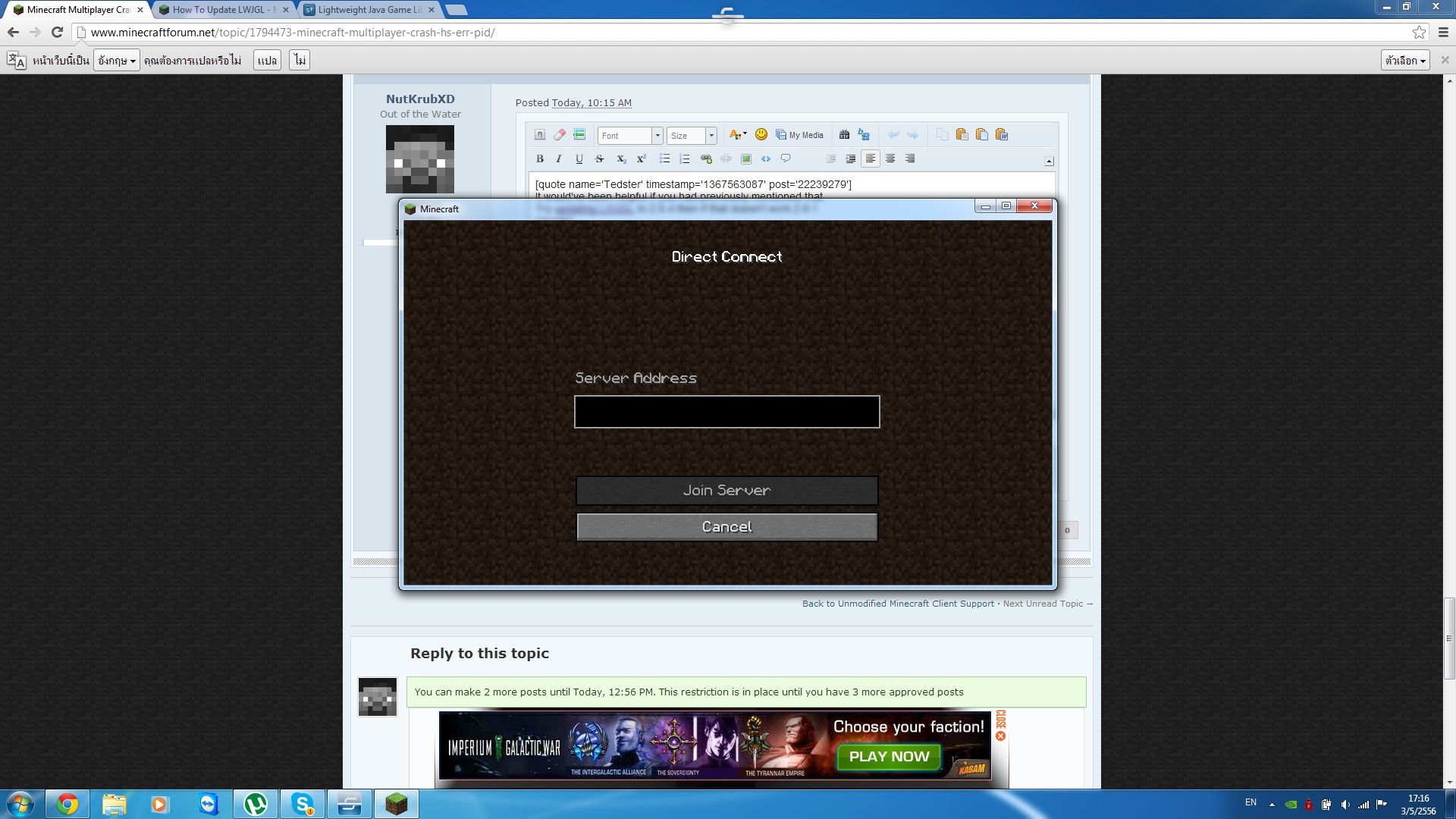The image size is (1456, 819).
Task: Insert a quote with the speech bubble icon
Action: 786,159
